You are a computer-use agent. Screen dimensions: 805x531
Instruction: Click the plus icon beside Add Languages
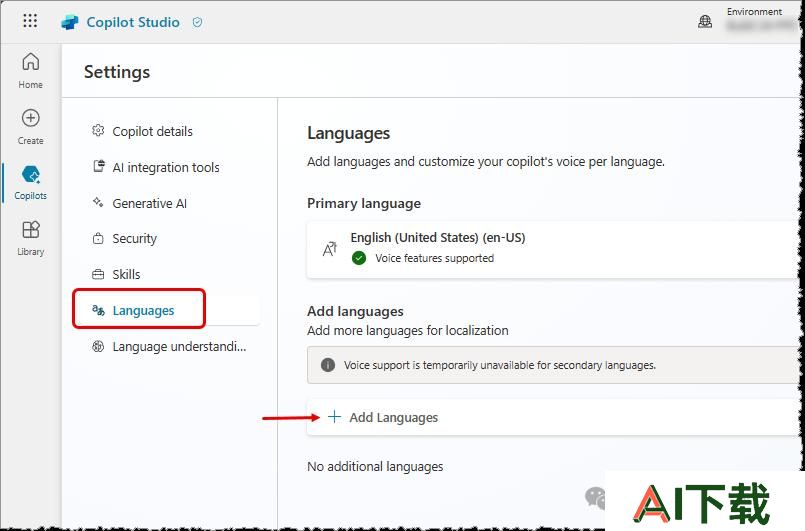point(334,416)
